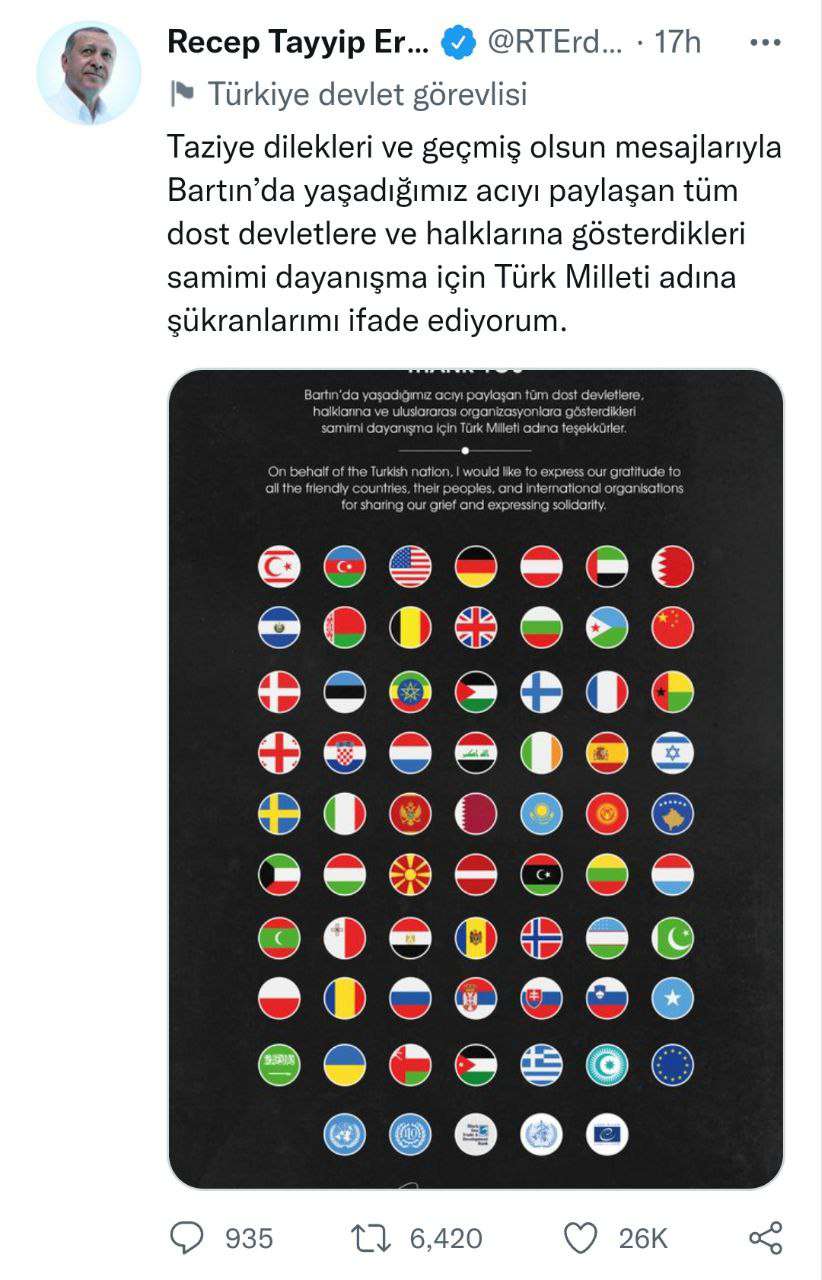Click the Türkiye devlet görevlisi label
822x1280 pixels.
366,94
